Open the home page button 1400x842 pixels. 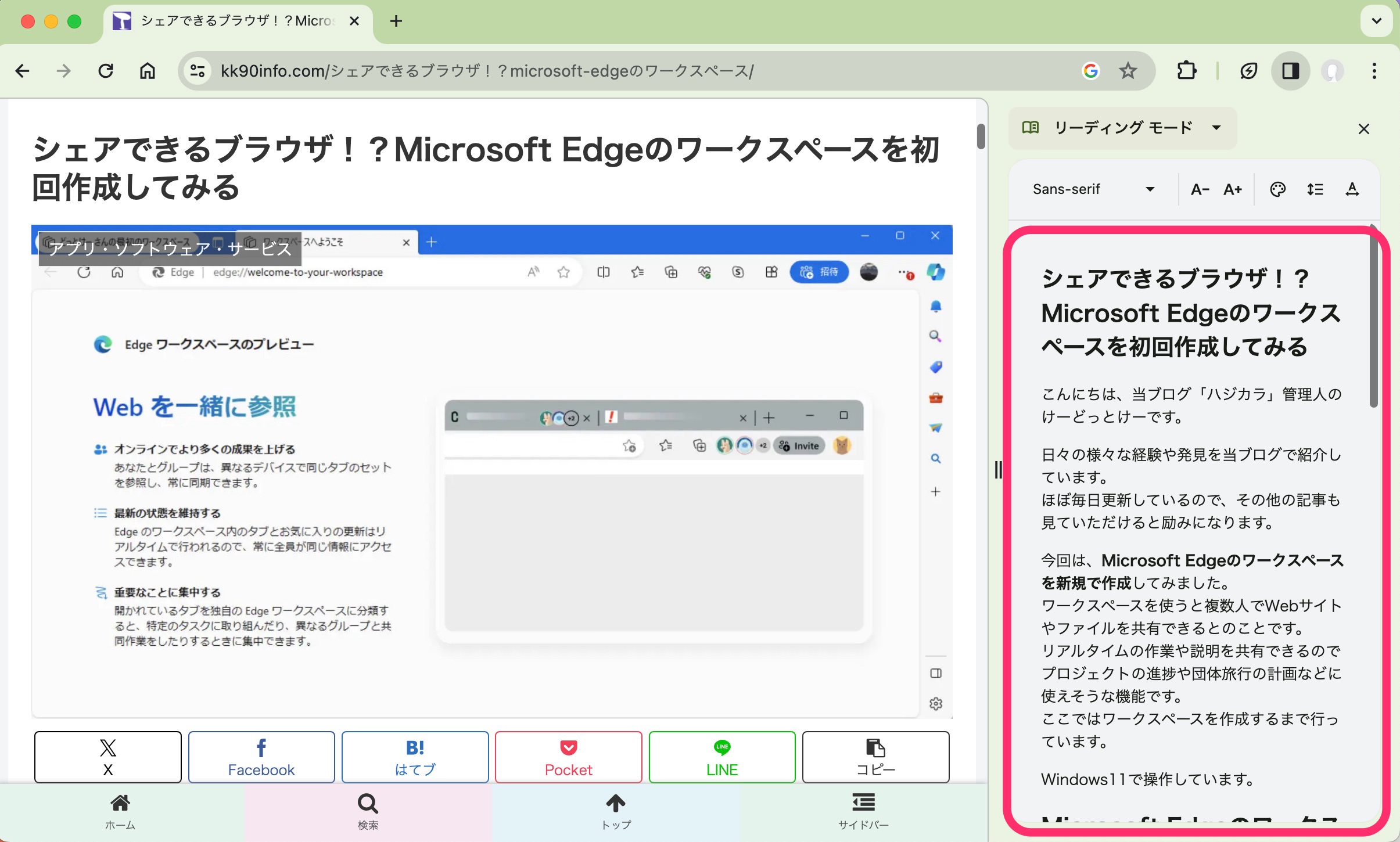[x=148, y=71]
